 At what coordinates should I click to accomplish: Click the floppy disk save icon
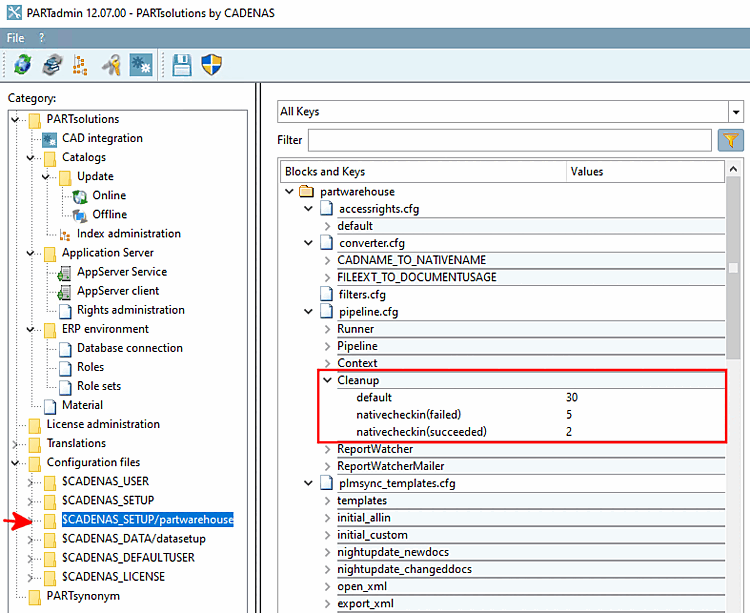[182, 65]
